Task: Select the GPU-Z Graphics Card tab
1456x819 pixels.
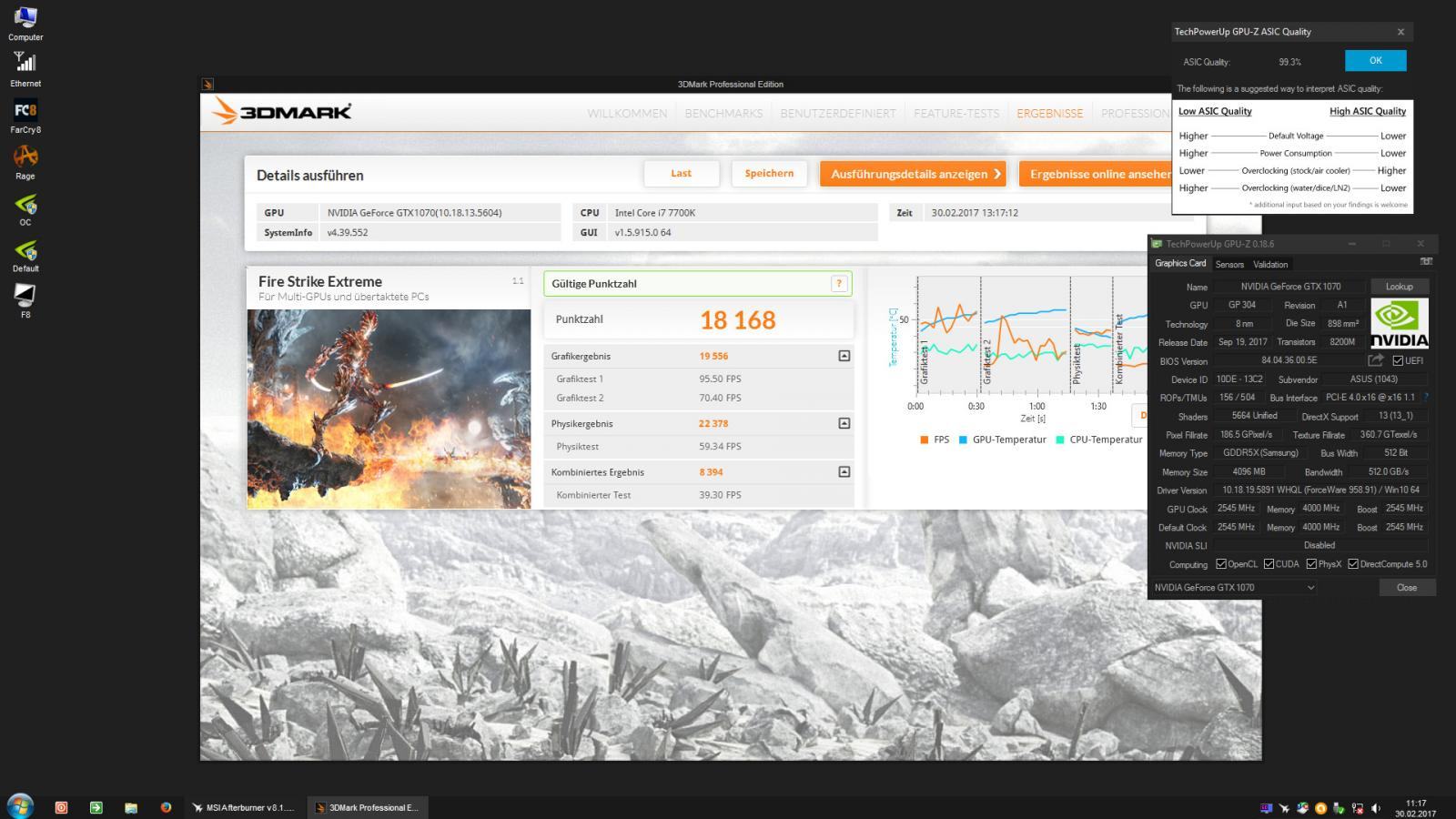Action: click(x=1180, y=263)
